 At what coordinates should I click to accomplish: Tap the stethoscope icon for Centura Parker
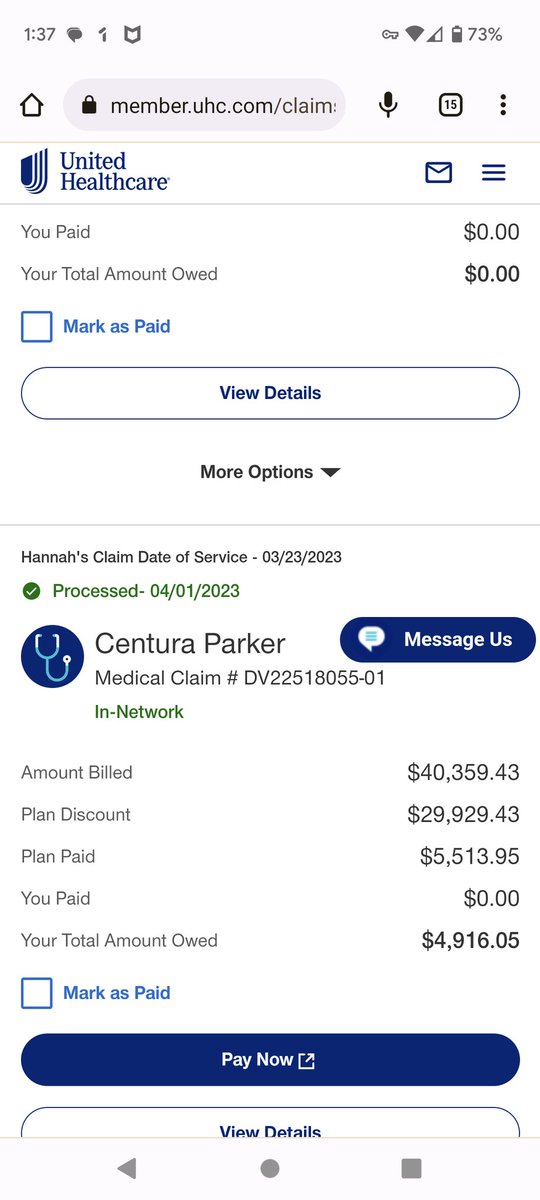point(52,656)
